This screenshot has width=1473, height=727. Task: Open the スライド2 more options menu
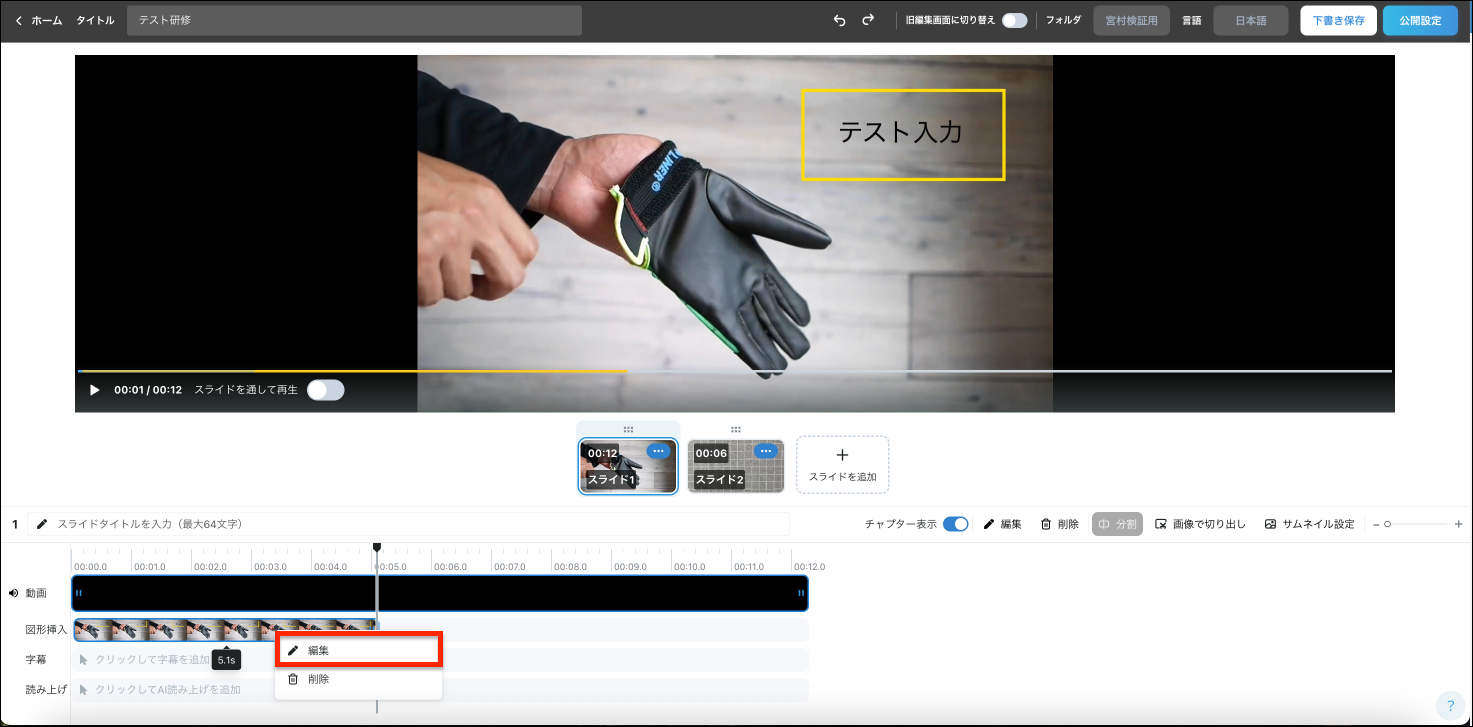766,451
